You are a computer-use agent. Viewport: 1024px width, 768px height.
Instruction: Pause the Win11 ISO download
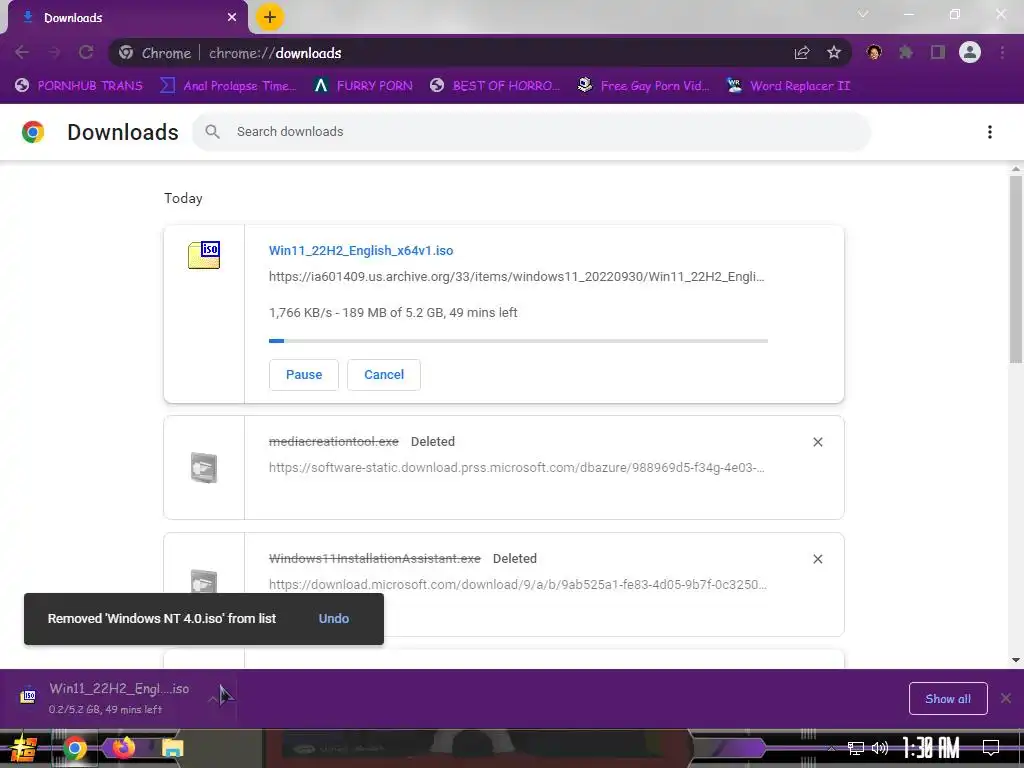pyautogui.click(x=304, y=375)
